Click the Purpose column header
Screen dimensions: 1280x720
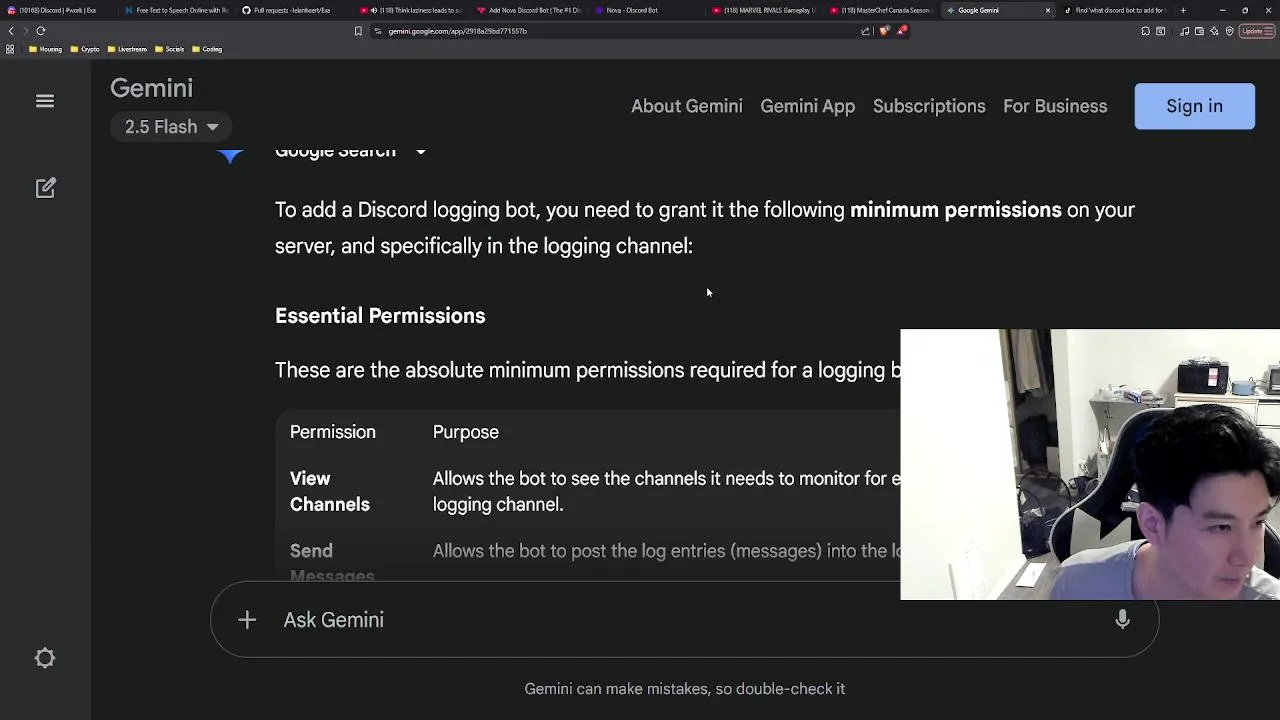point(466,432)
